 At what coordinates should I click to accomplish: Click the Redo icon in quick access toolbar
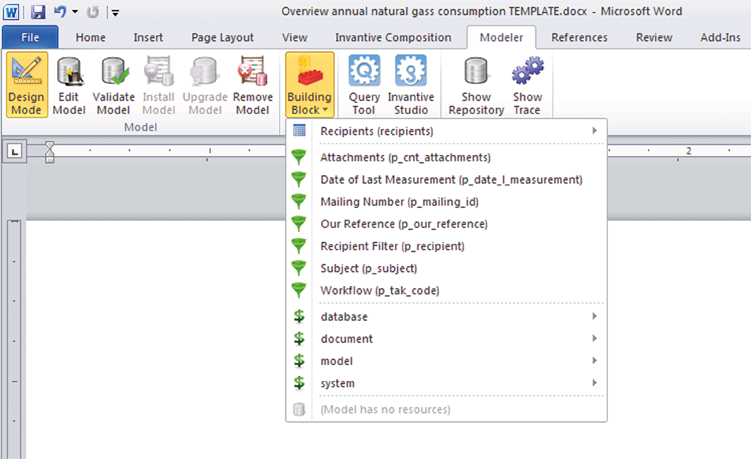coord(93,12)
